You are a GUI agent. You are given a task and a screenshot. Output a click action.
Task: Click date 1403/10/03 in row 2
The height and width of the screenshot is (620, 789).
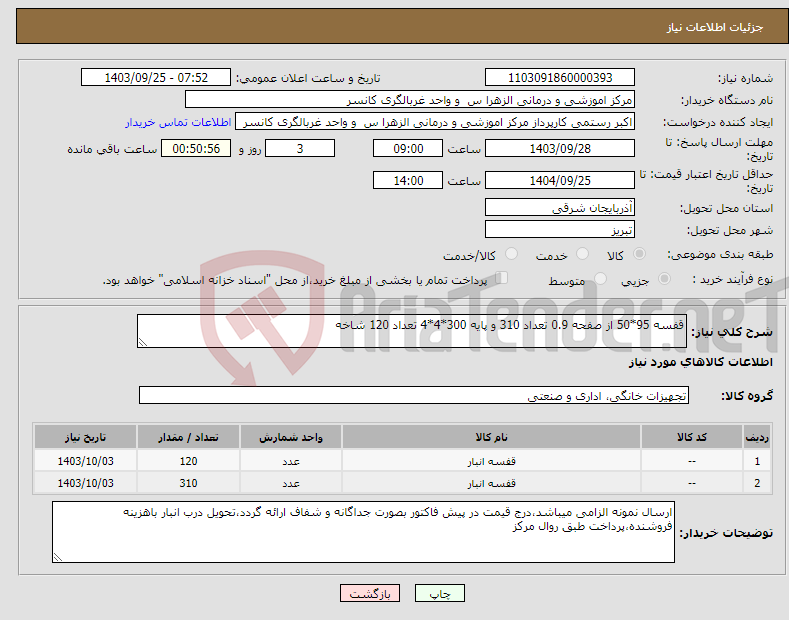[86, 483]
